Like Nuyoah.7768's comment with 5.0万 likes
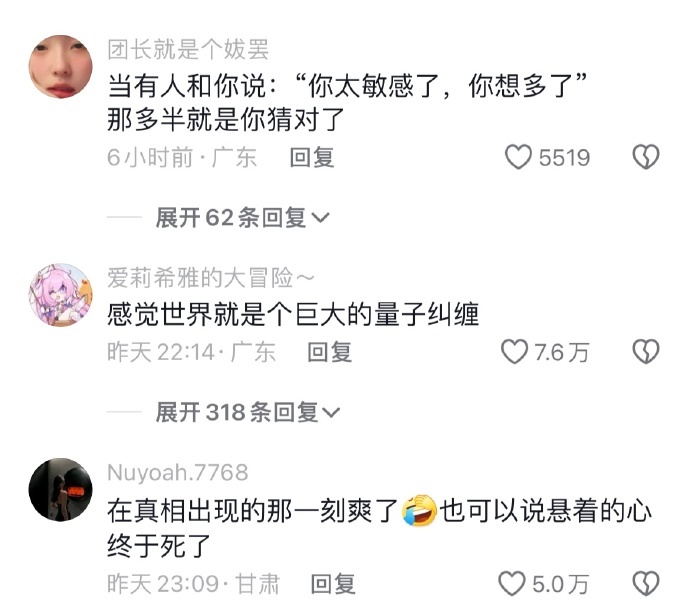 point(512,584)
